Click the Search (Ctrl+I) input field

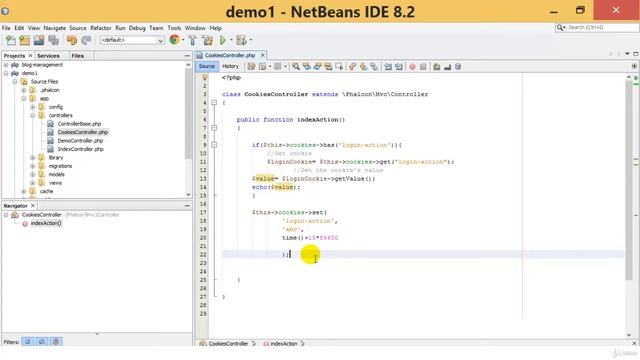(x=602, y=27)
